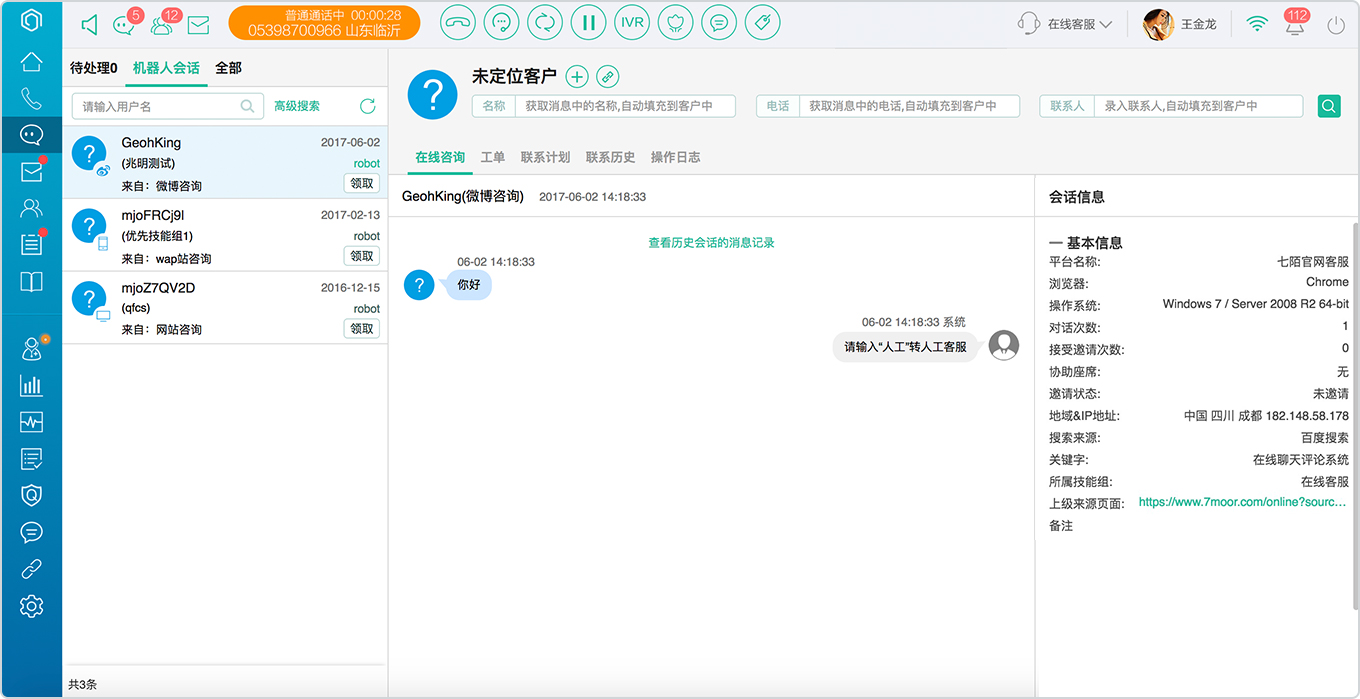
Task: Open the work order list sidebar icon
Action: [x=31, y=244]
